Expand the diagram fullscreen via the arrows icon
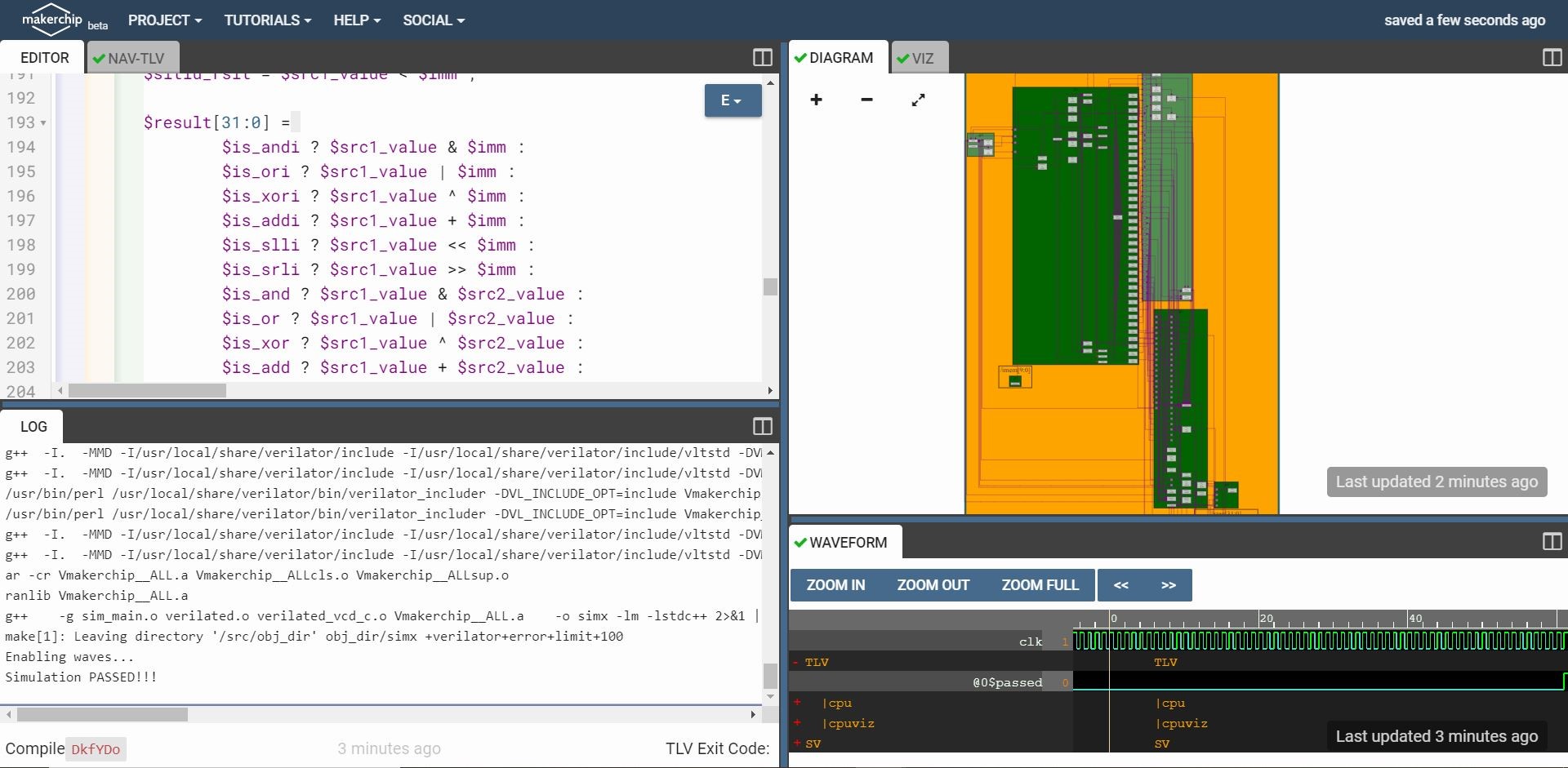The width and height of the screenshot is (1568, 768). coord(918,100)
